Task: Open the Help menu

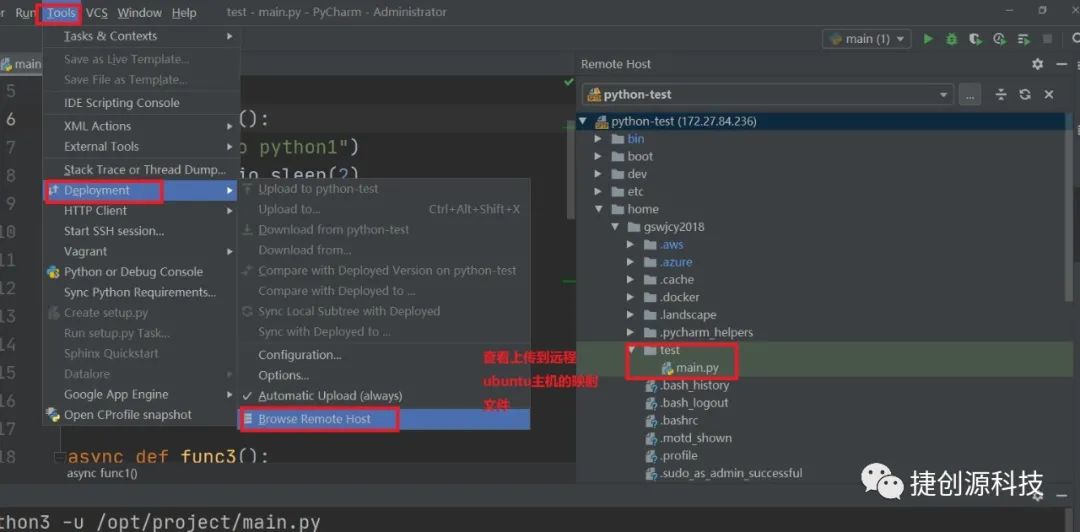Action: tap(184, 12)
